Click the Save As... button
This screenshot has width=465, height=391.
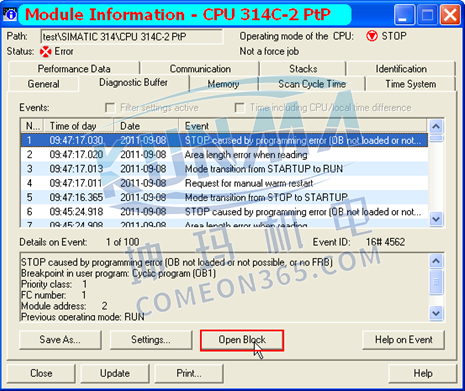pos(60,340)
